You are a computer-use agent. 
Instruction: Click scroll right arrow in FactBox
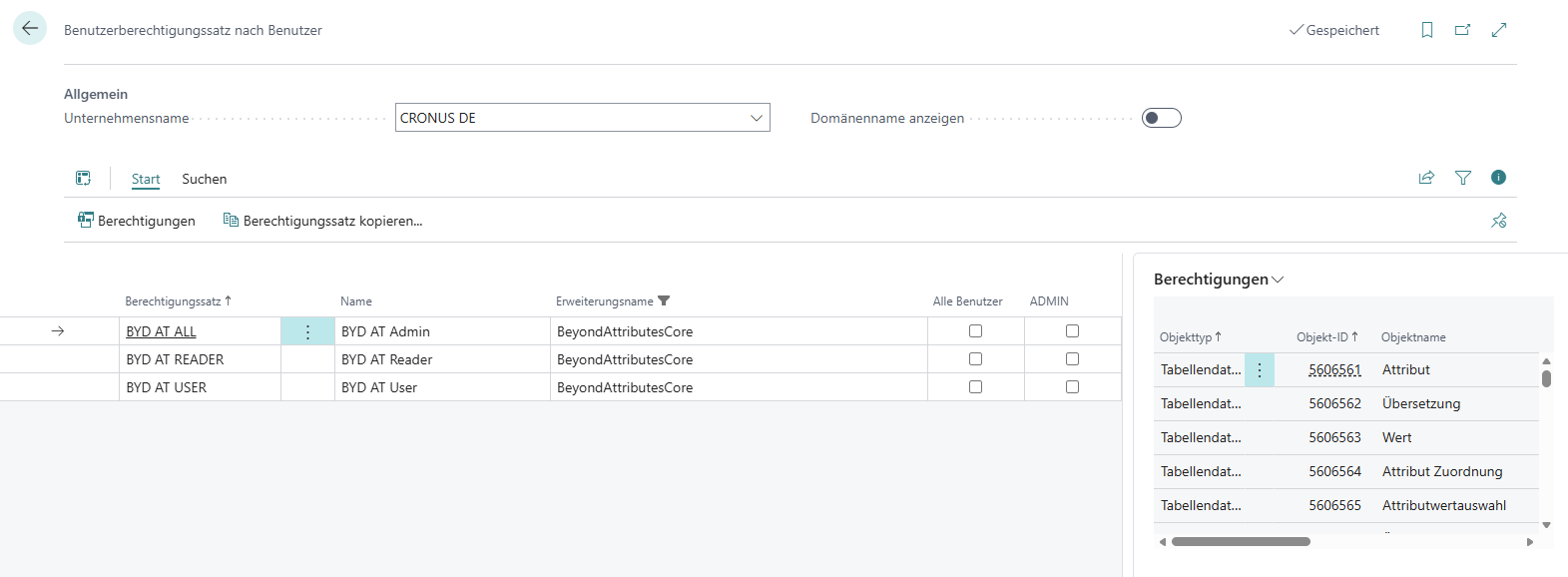coord(1530,542)
